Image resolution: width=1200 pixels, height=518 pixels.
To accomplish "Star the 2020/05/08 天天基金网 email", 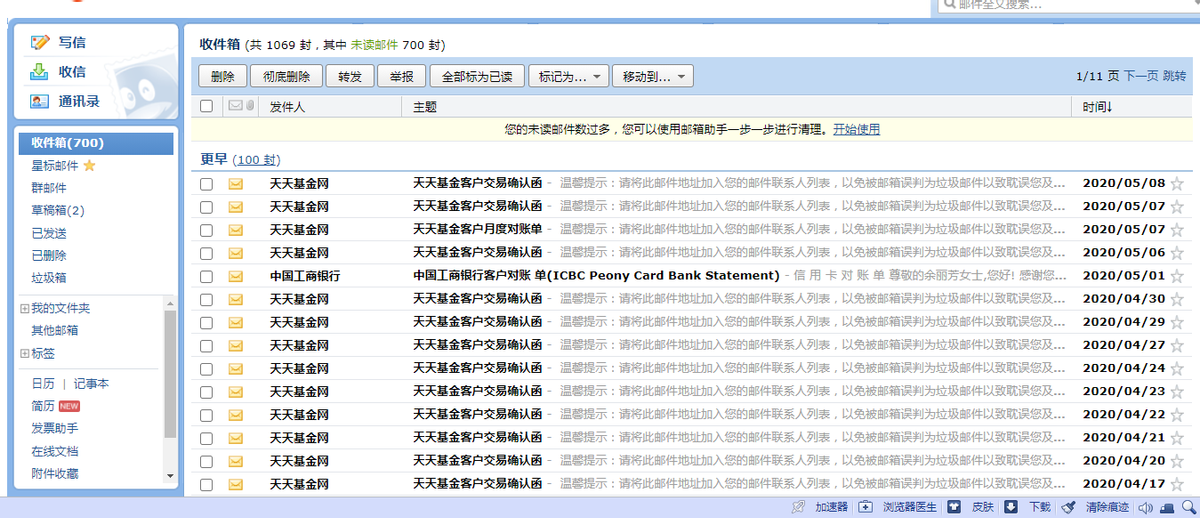I will [x=1177, y=184].
